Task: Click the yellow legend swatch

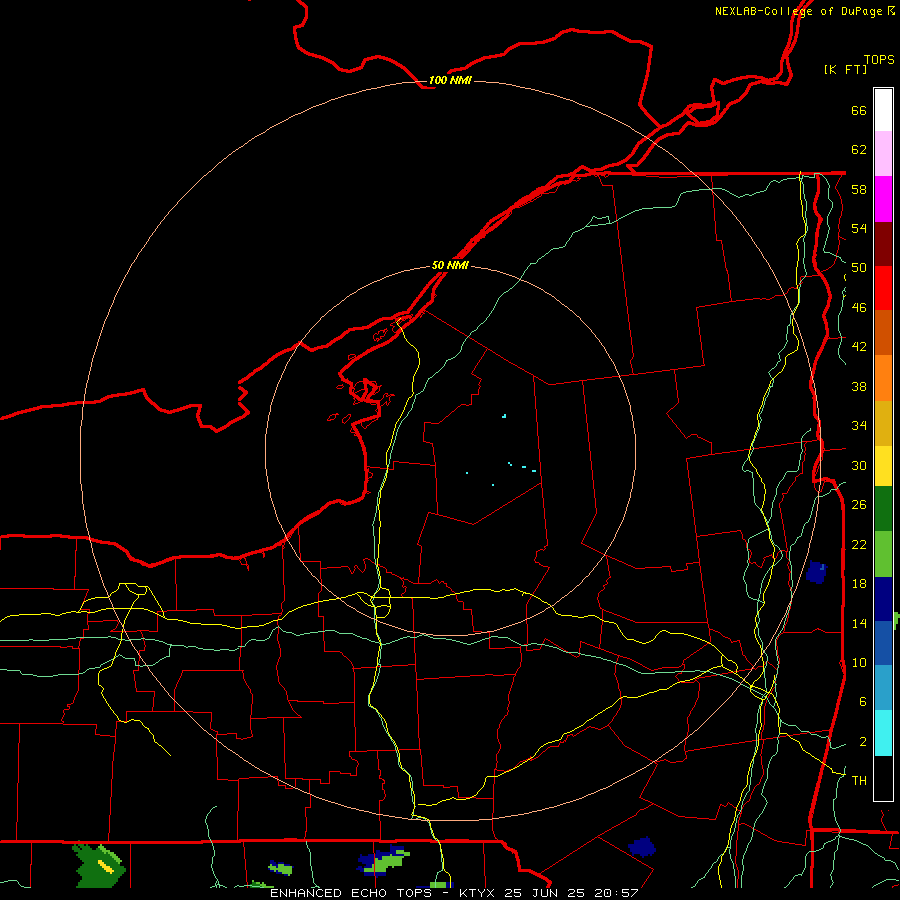Action: (883, 466)
